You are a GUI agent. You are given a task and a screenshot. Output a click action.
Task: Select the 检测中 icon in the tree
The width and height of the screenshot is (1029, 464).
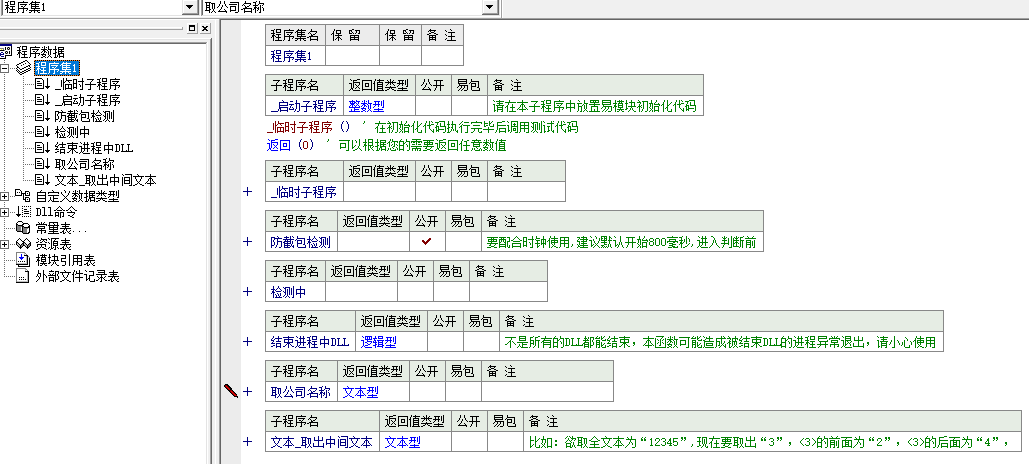tap(42, 132)
